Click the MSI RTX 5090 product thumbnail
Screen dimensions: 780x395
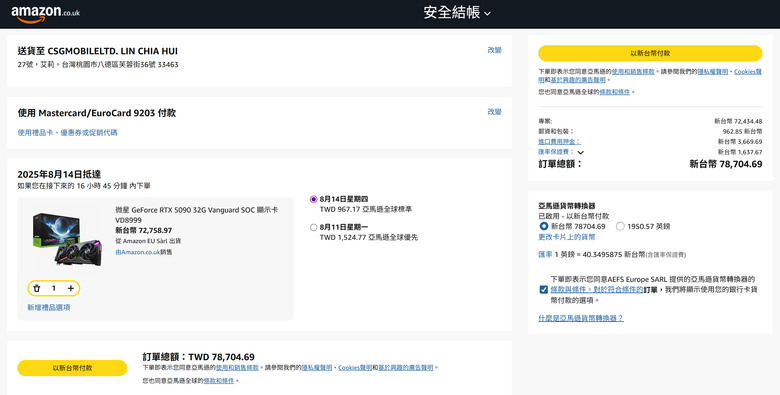pyautogui.click(x=67, y=239)
